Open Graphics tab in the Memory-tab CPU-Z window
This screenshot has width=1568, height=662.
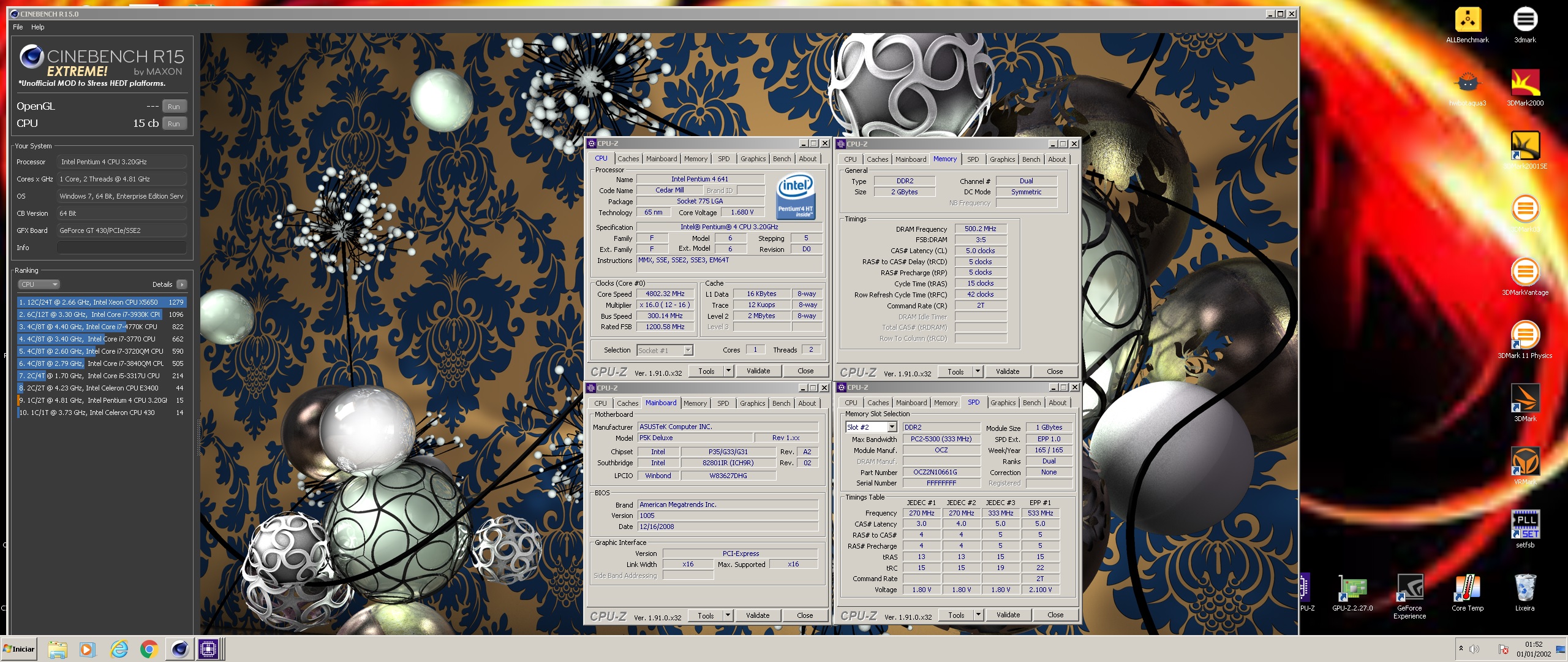(x=1002, y=159)
